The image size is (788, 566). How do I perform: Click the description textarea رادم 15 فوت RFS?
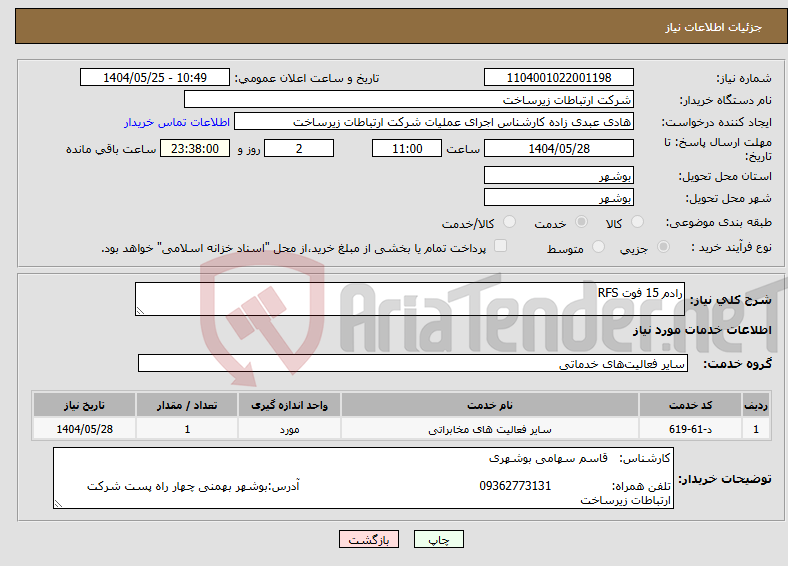pos(410,299)
